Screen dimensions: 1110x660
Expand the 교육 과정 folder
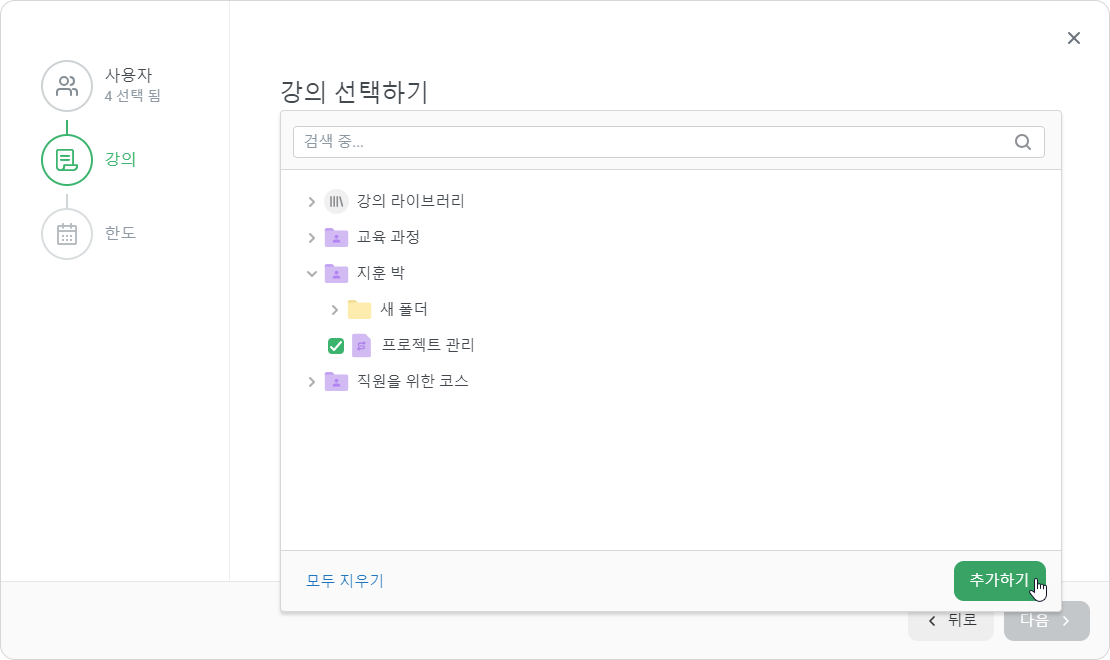click(311, 238)
